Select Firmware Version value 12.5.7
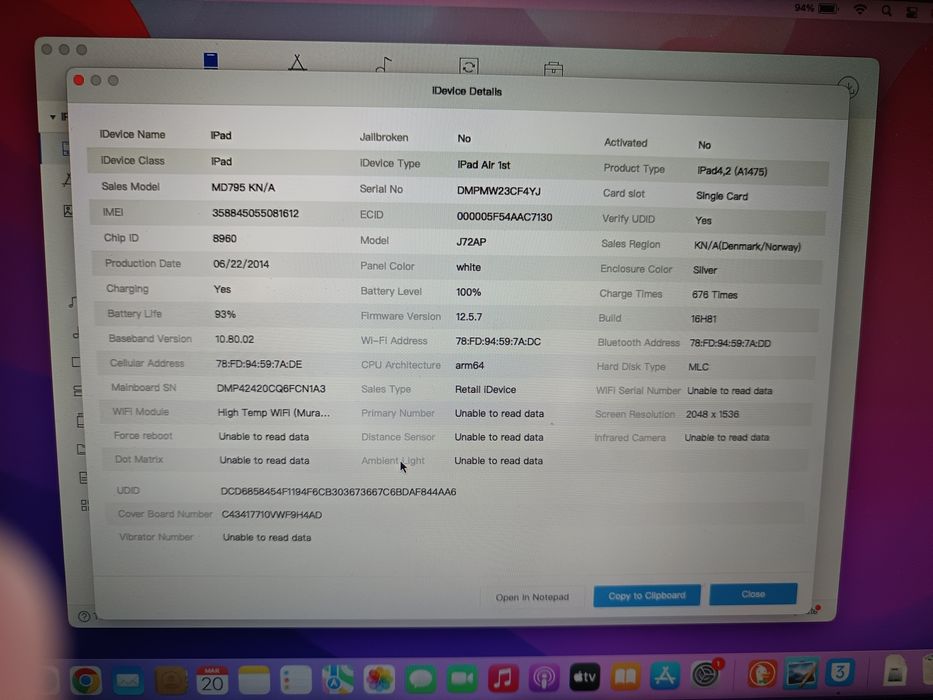The image size is (933, 700). (x=469, y=317)
